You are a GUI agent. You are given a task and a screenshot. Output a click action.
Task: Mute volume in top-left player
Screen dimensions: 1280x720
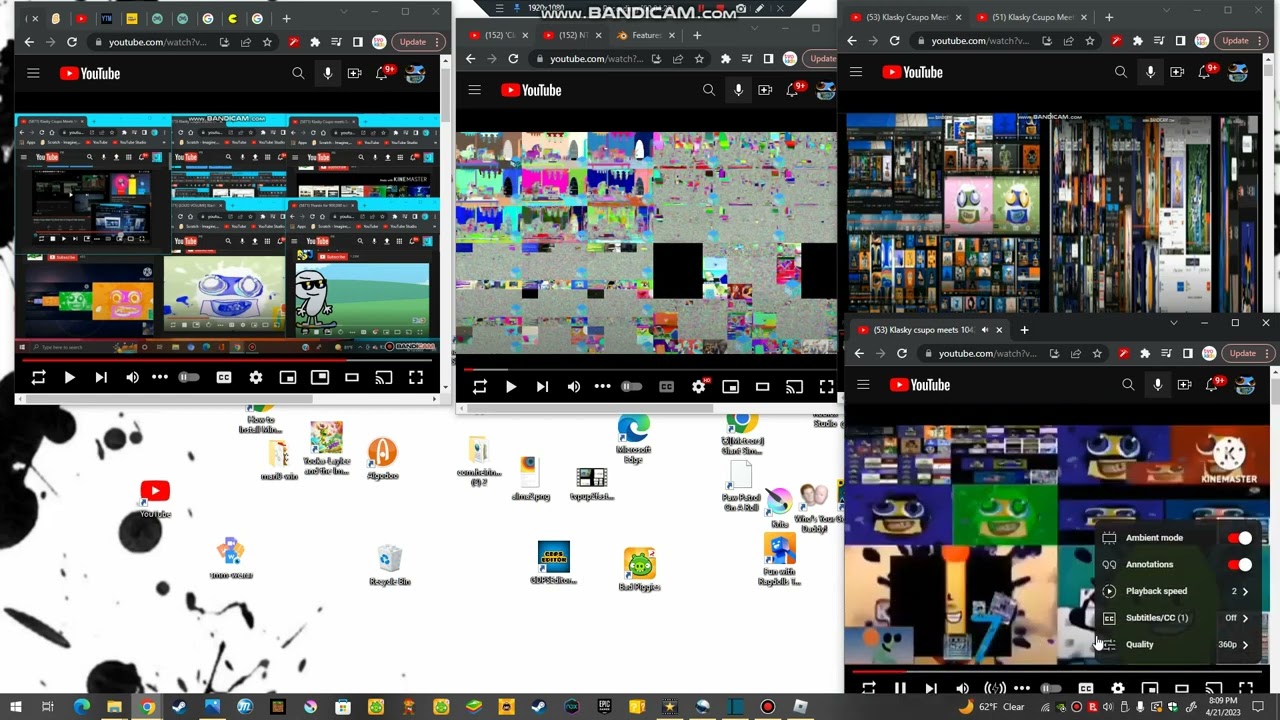(132, 378)
